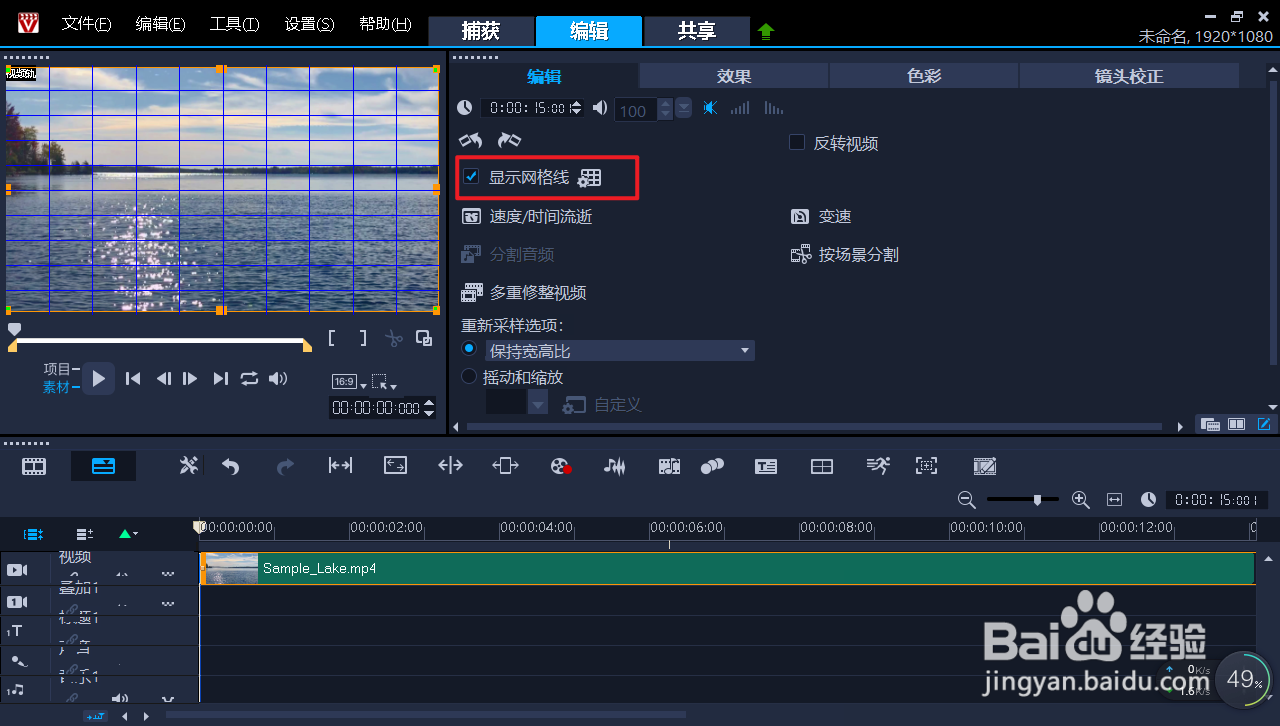Viewport: 1280px width, 726px height.
Task: Open the subtitle editor
Action: point(766,466)
